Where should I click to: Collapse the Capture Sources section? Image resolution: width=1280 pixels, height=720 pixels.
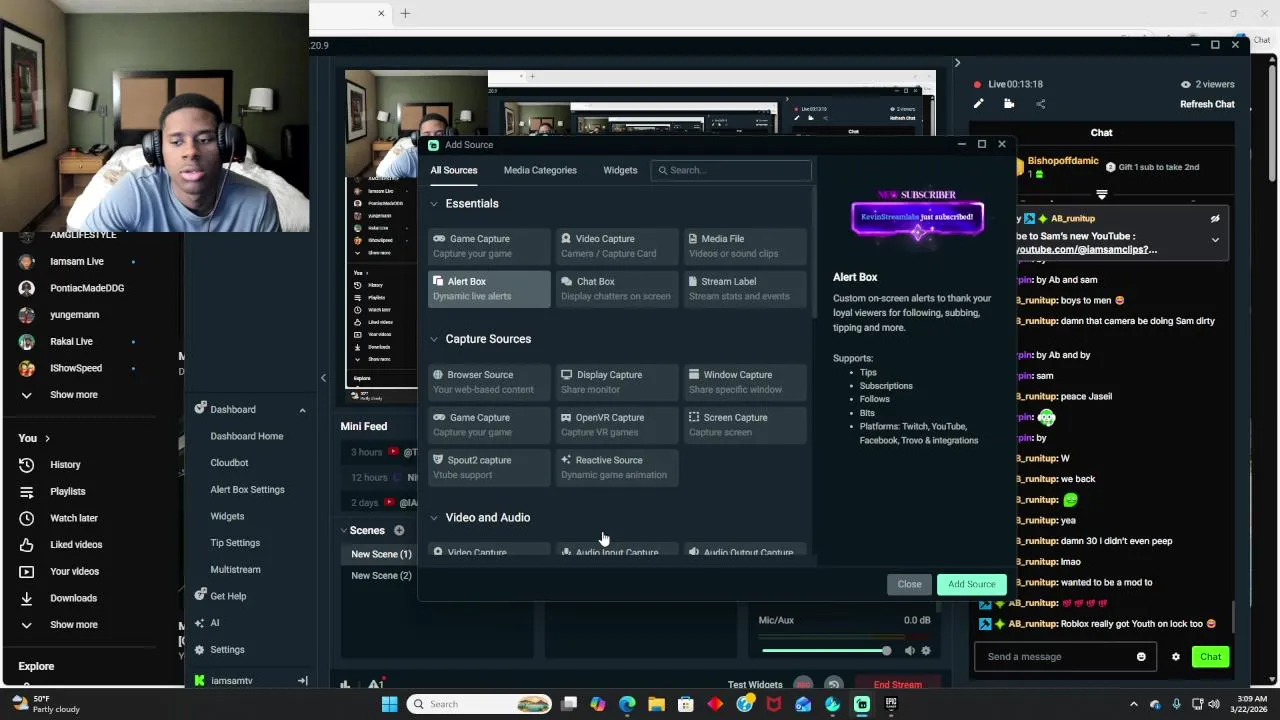tap(434, 339)
